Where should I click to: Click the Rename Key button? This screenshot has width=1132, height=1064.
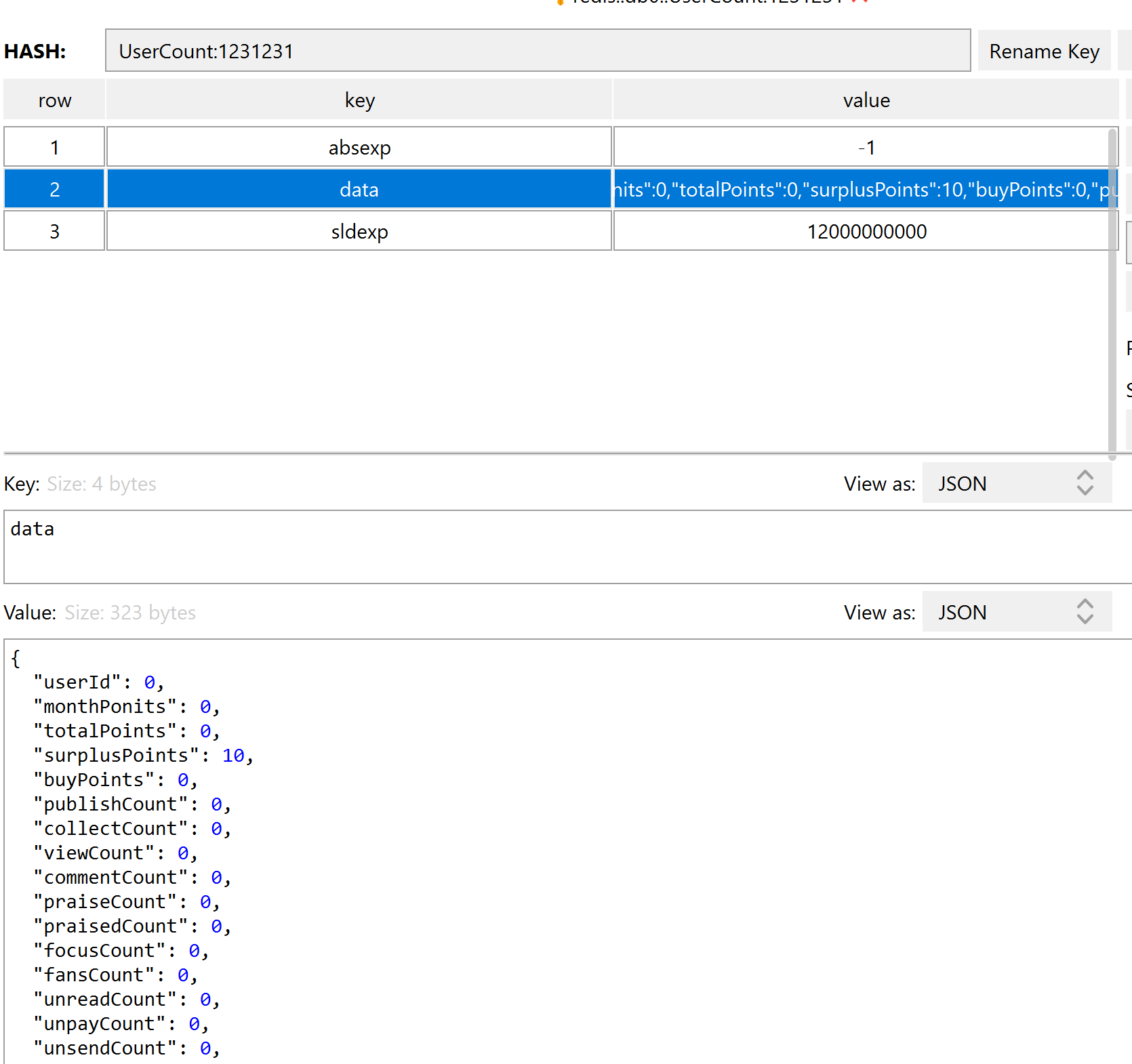coord(1044,51)
